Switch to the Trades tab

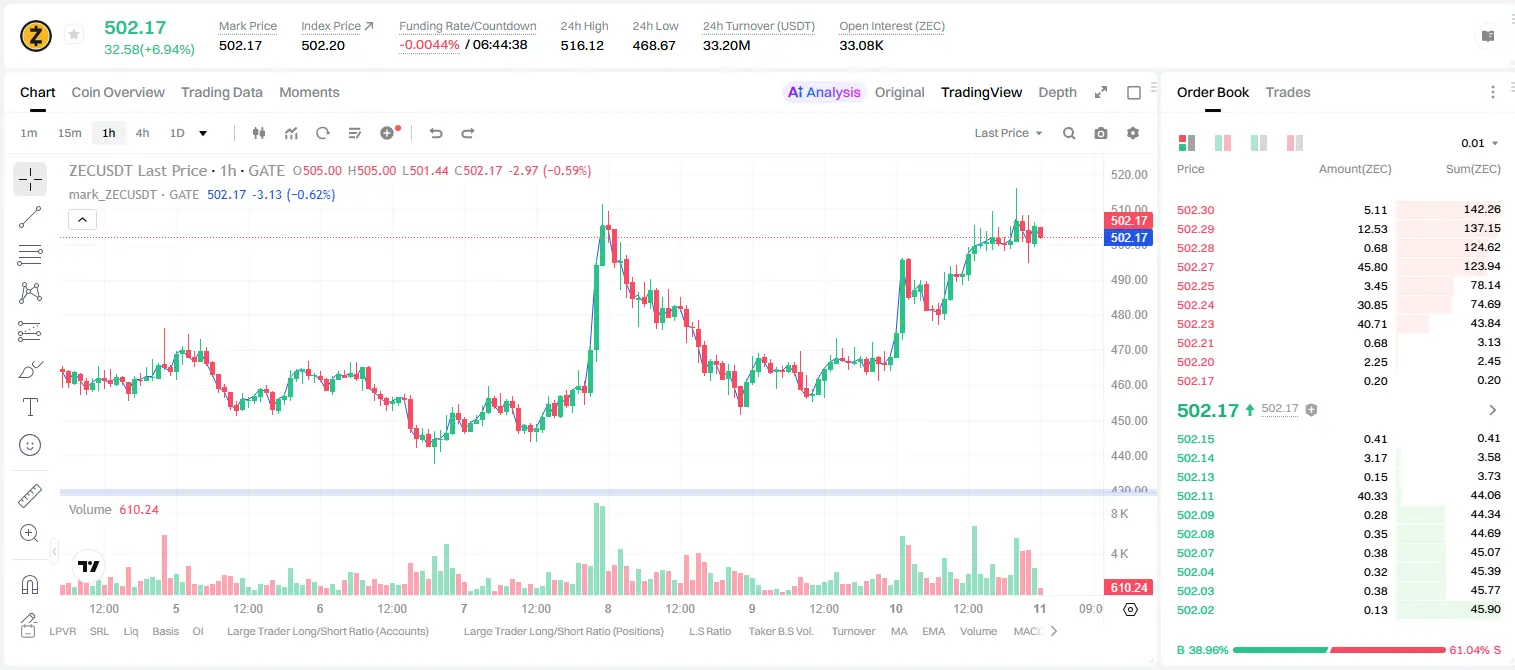(x=1287, y=92)
